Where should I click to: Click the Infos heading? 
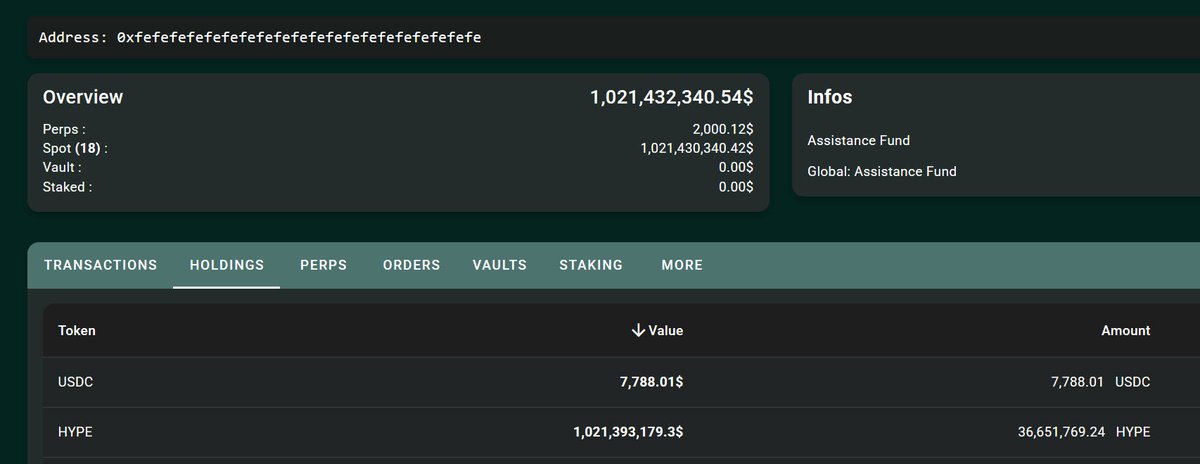(x=830, y=97)
